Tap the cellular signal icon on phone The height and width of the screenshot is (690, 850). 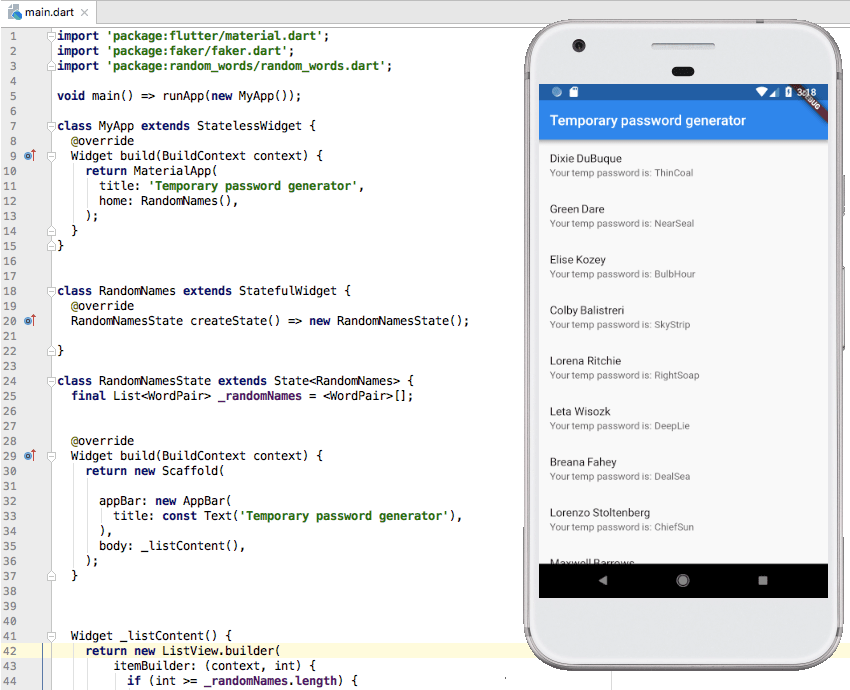(775, 92)
